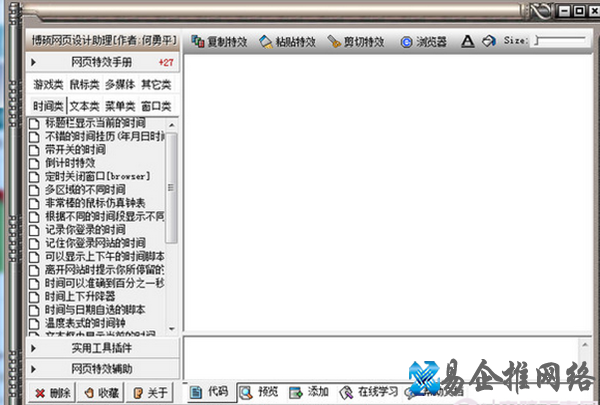Viewport: 600px width, 405px height.
Task: Select the 文本类 category tab
Action: tap(84, 106)
